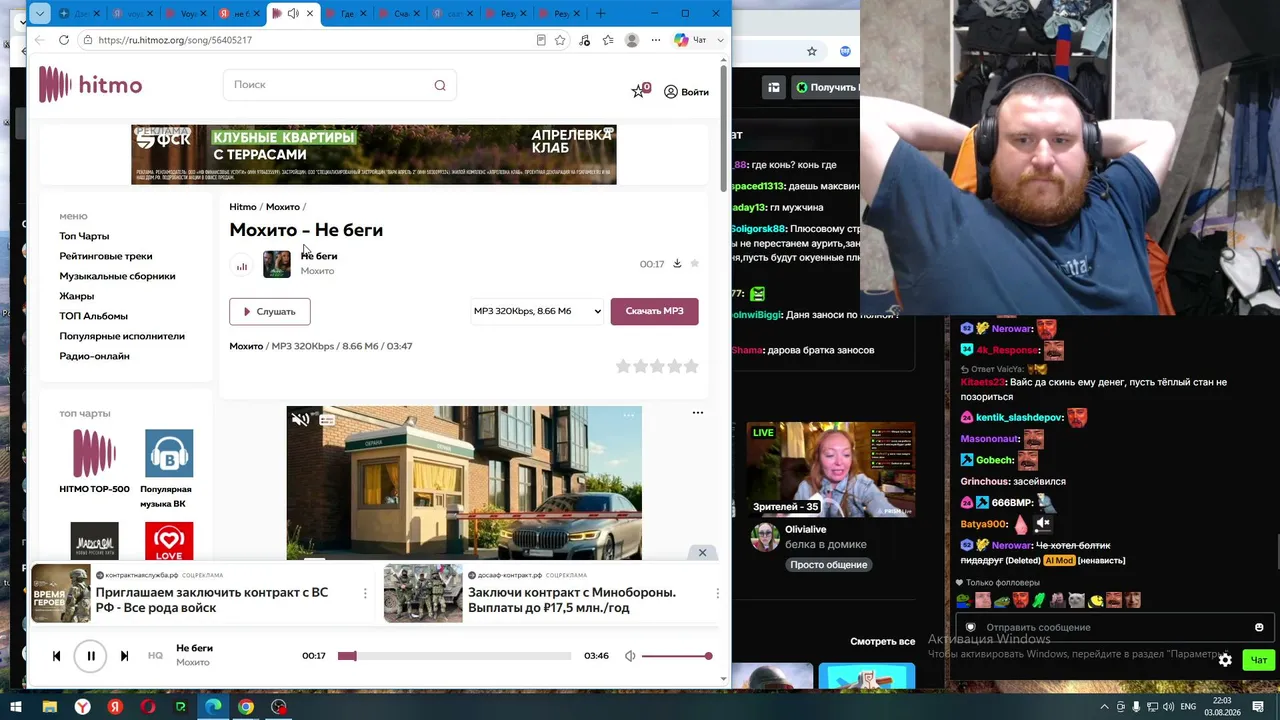Screen dimensions: 1280x720
Task: Skip to the previous track
Action: coord(56,656)
